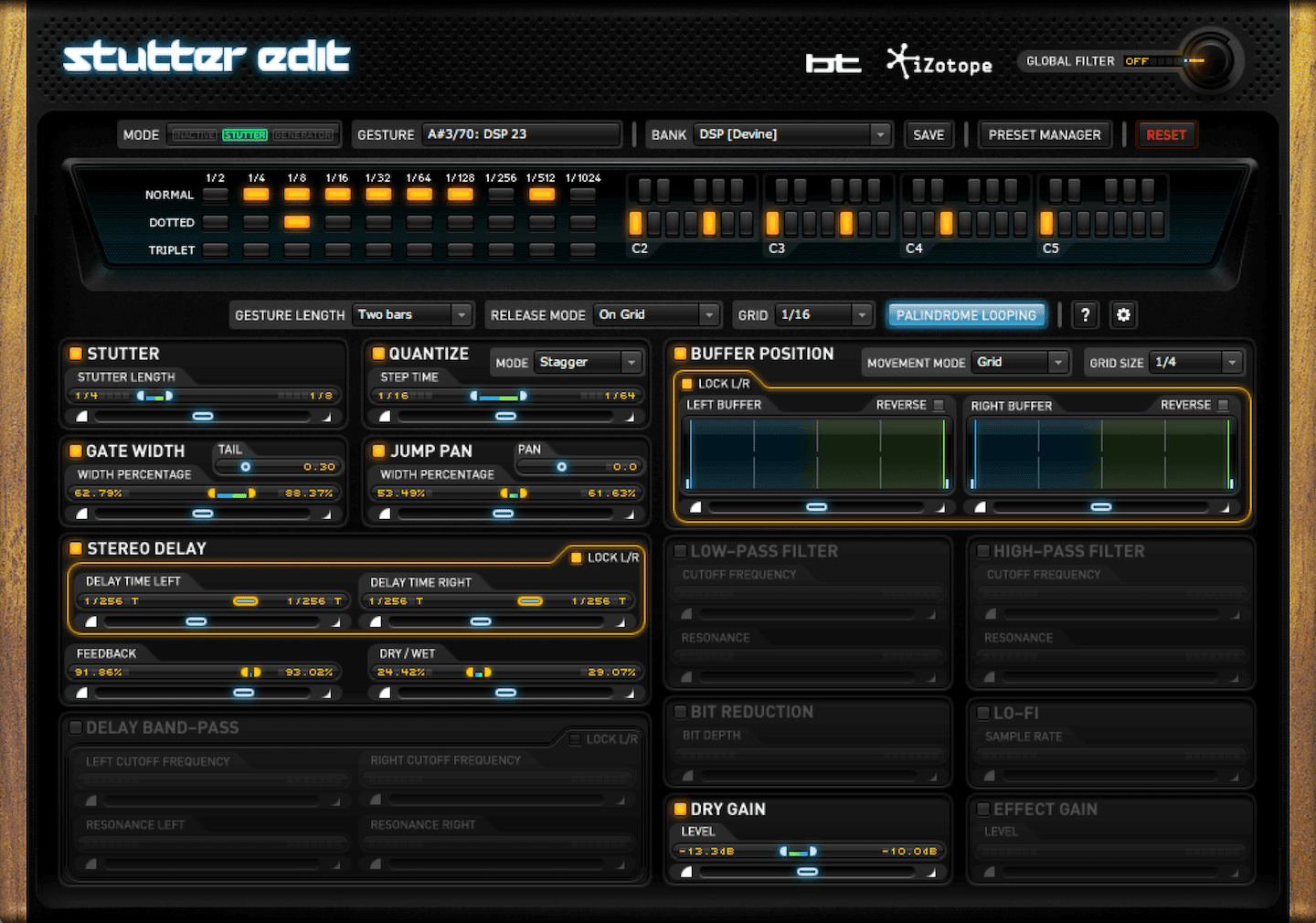The width and height of the screenshot is (1316, 923).
Task: Toggle Palindrome Looping
Action: pos(966,314)
